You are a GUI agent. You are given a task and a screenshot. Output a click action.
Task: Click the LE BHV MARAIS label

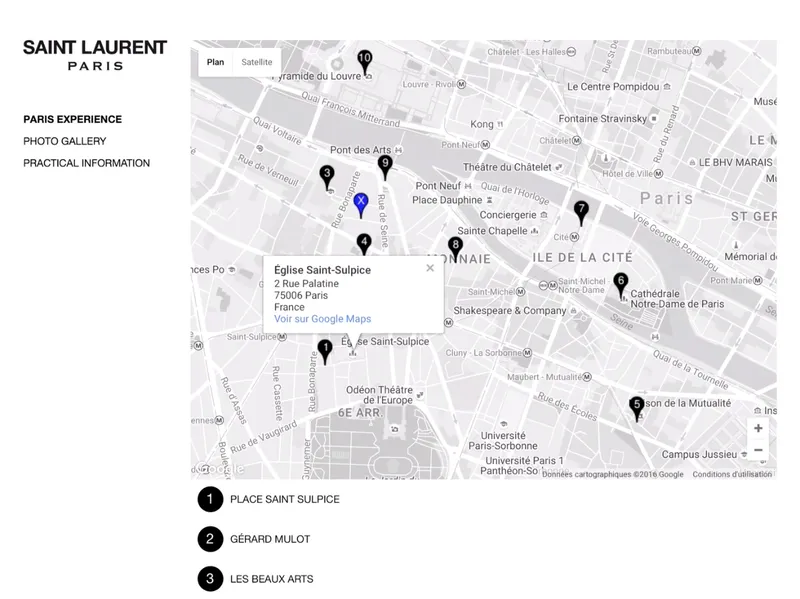[735, 163]
